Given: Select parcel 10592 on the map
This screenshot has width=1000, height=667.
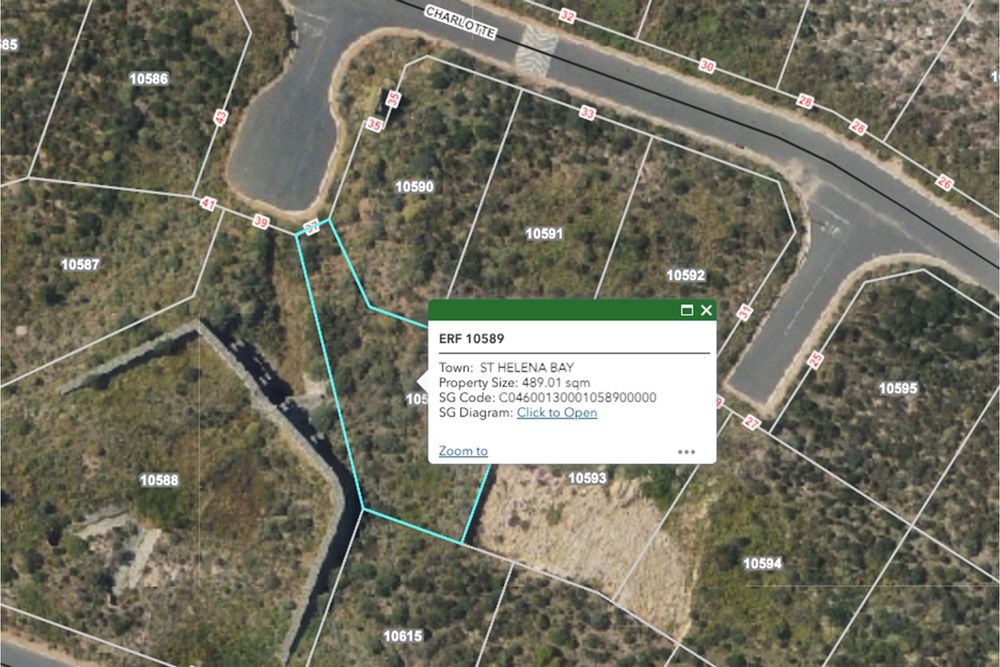Looking at the screenshot, I should (x=686, y=275).
